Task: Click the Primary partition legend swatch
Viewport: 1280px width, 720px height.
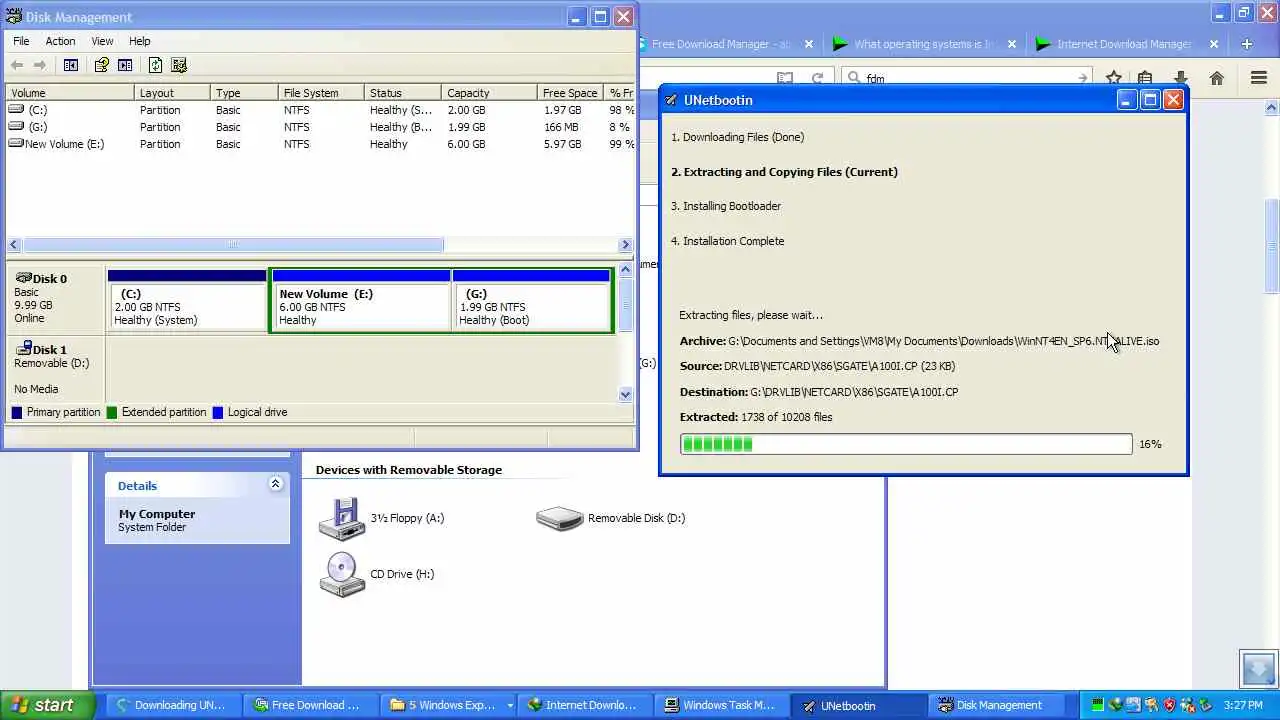Action: click(17, 412)
